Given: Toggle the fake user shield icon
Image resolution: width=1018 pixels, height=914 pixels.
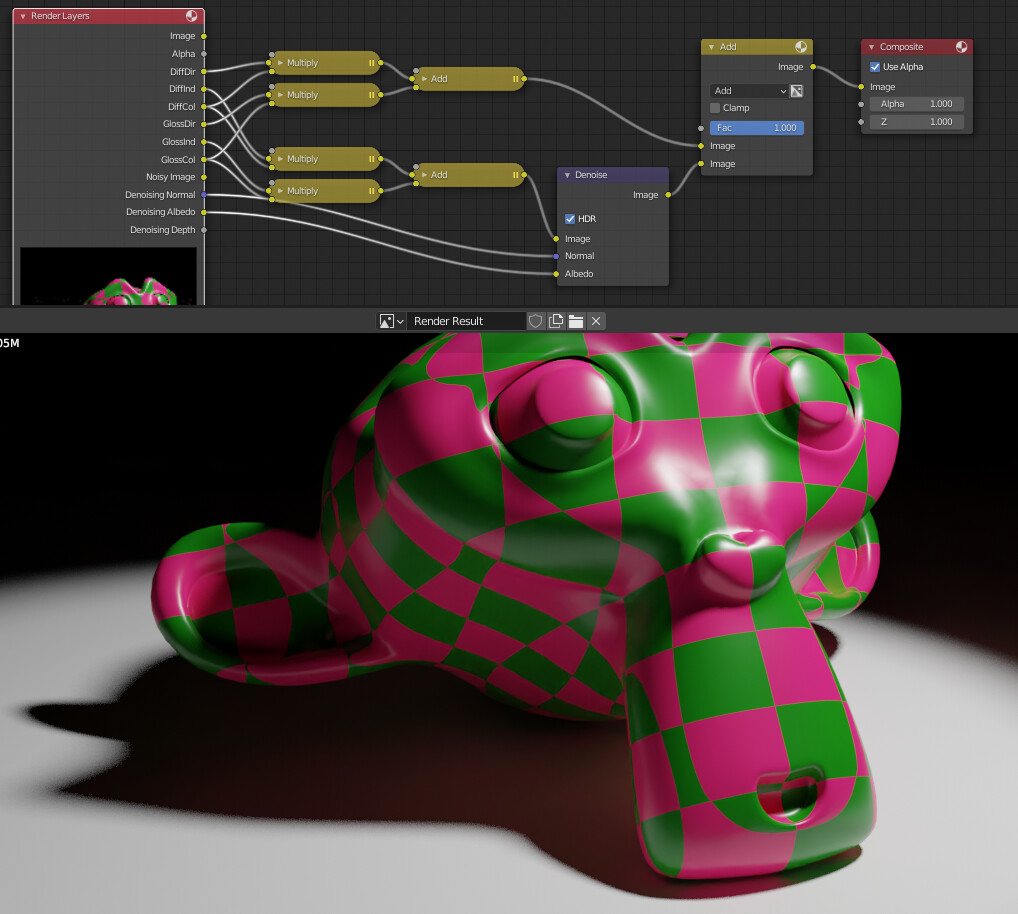Looking at the screenshot, I should tap(536, 321).
